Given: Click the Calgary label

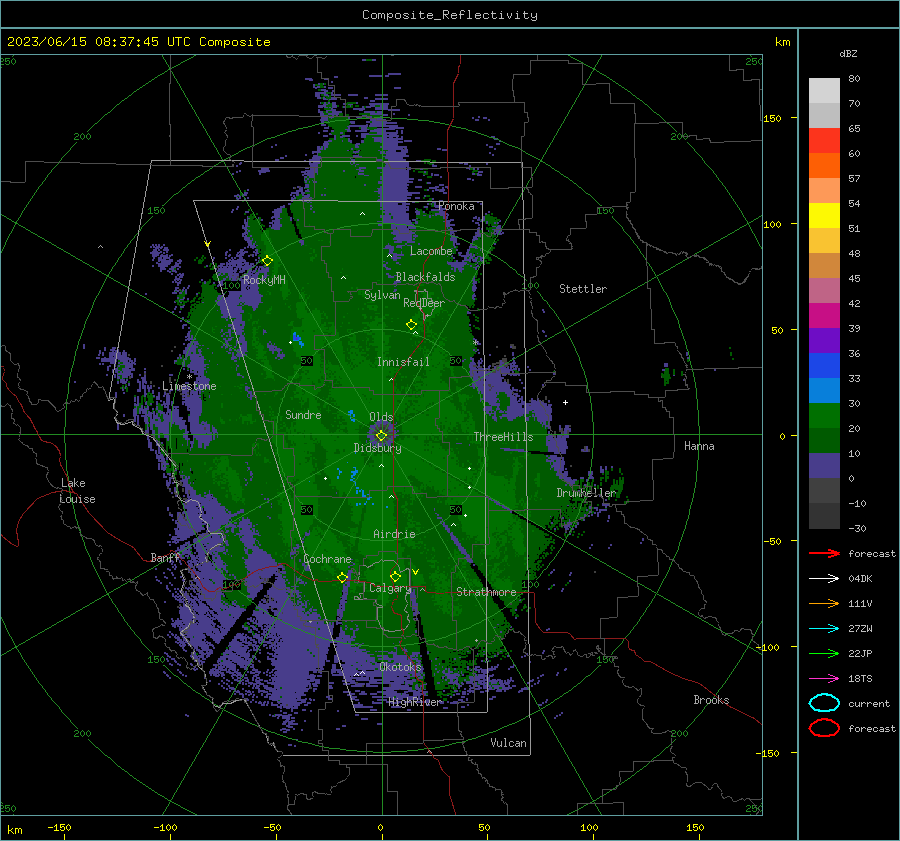Looking at the screenshot, I should 390,588.
